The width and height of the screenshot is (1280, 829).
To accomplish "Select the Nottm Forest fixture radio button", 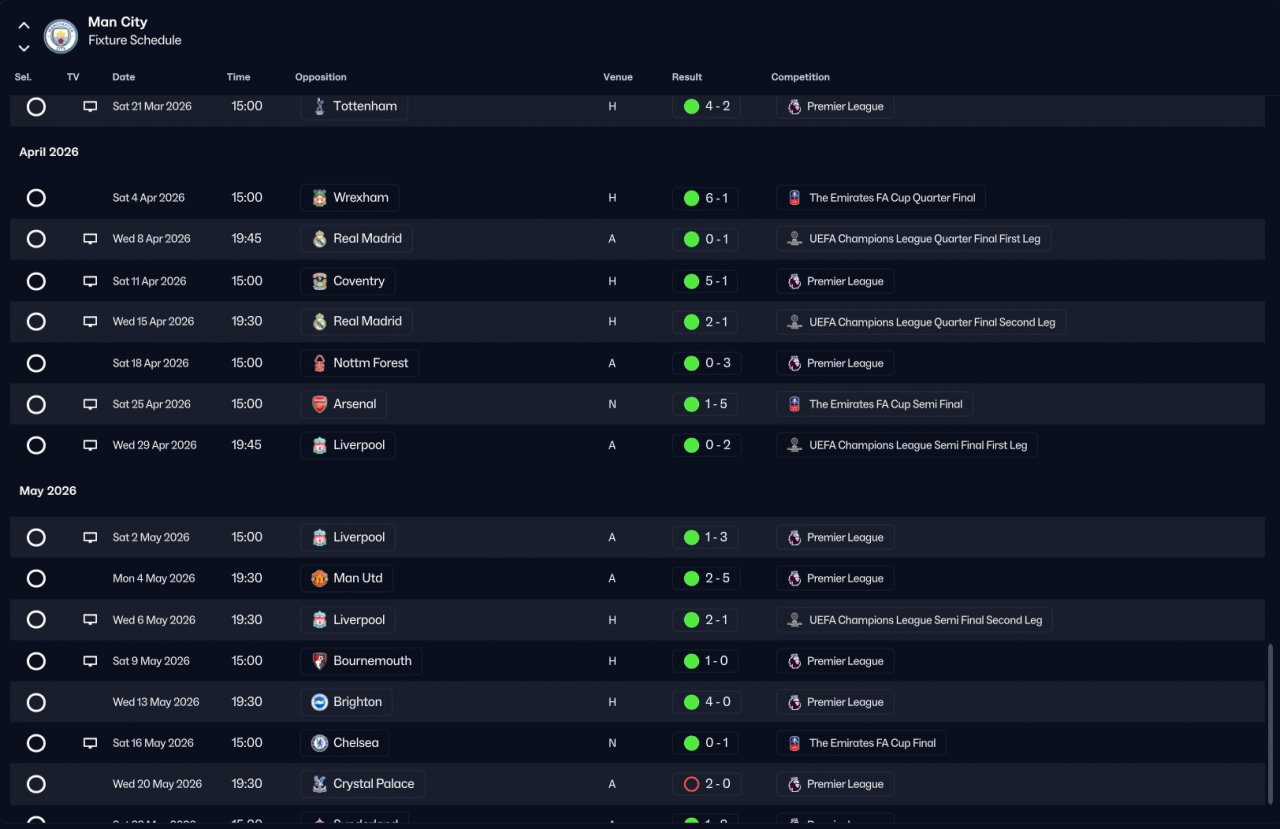I will tap(36, 363).
